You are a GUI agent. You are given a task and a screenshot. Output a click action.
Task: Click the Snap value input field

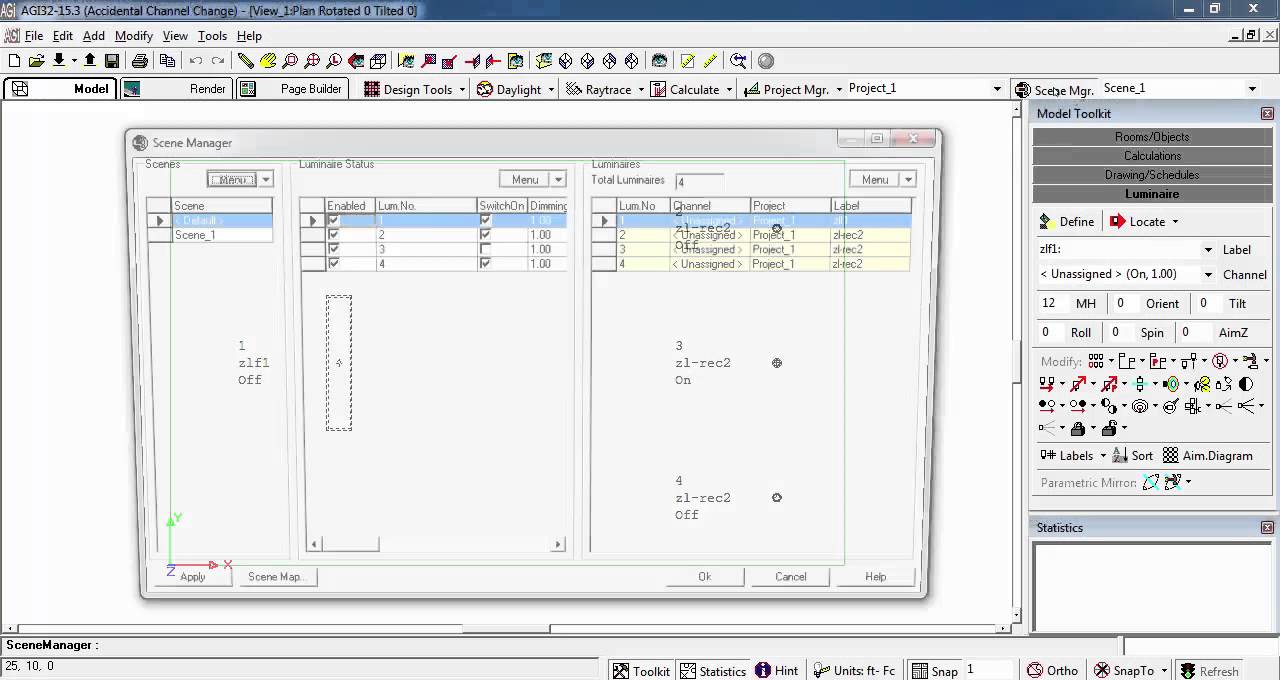point(987,670)
